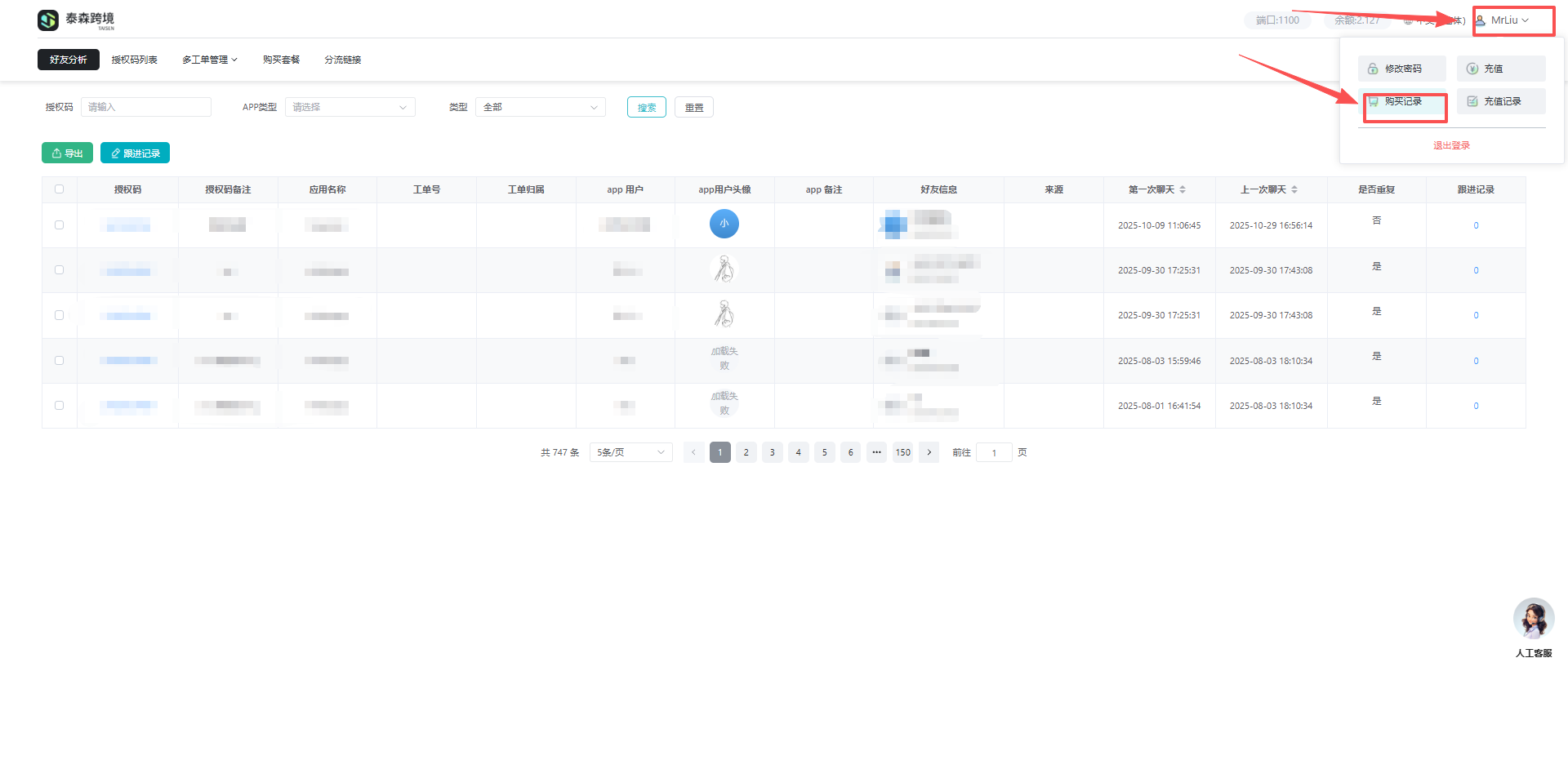Viewport: 1568px width, 778px height.
Task: Expand the APP类型 dropdown
Action: tap(350, 107)
